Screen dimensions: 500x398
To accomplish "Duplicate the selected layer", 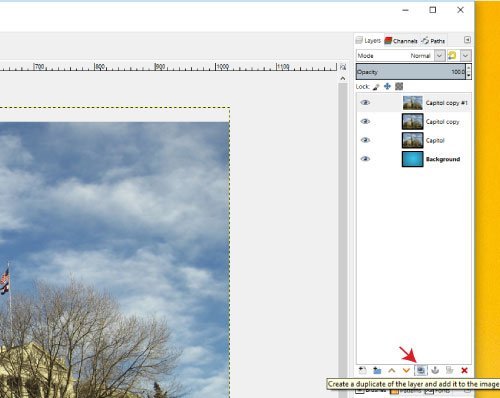I will pos(421,370).
